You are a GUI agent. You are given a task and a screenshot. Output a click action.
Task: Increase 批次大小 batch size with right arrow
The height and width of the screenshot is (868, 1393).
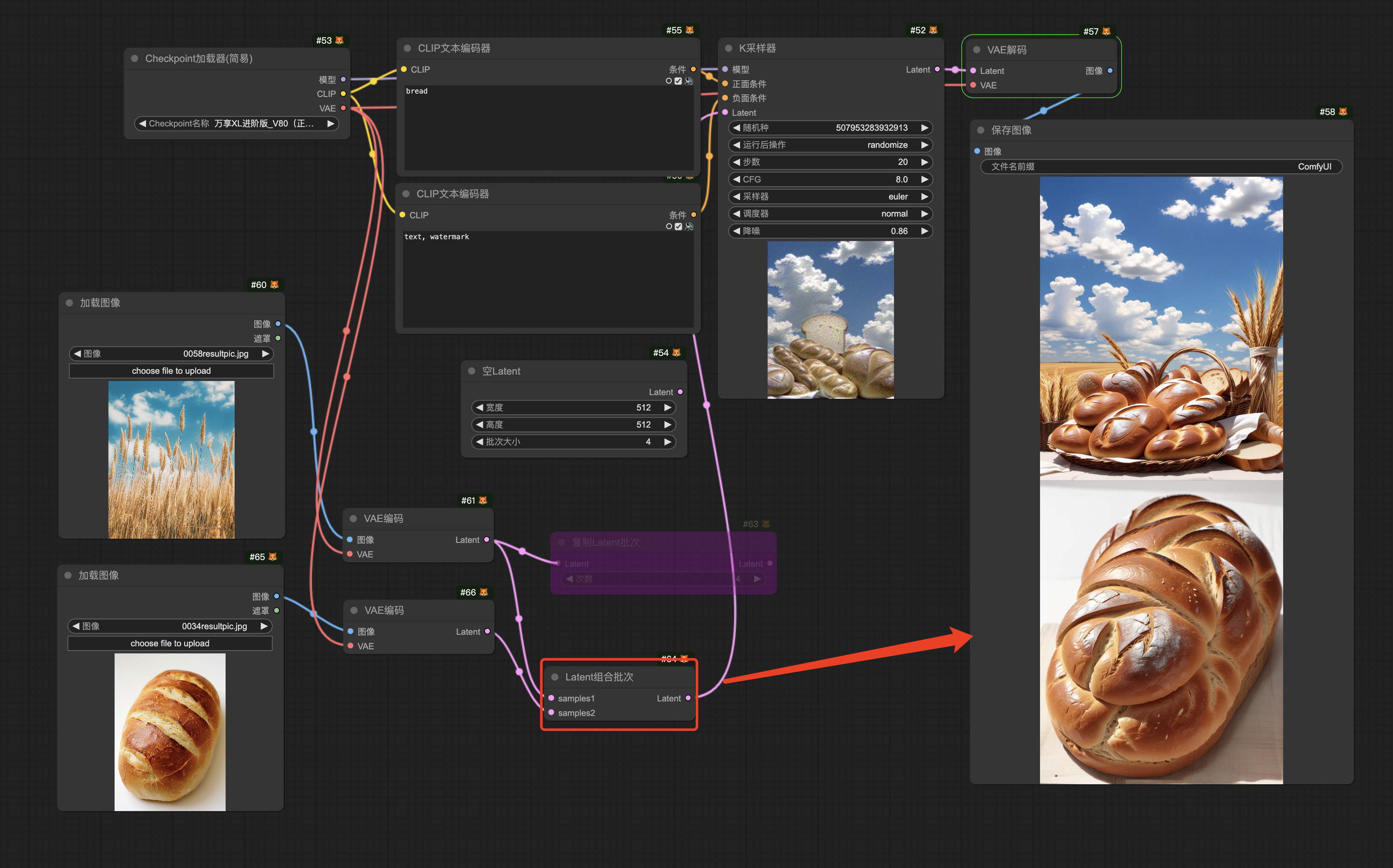668,441
